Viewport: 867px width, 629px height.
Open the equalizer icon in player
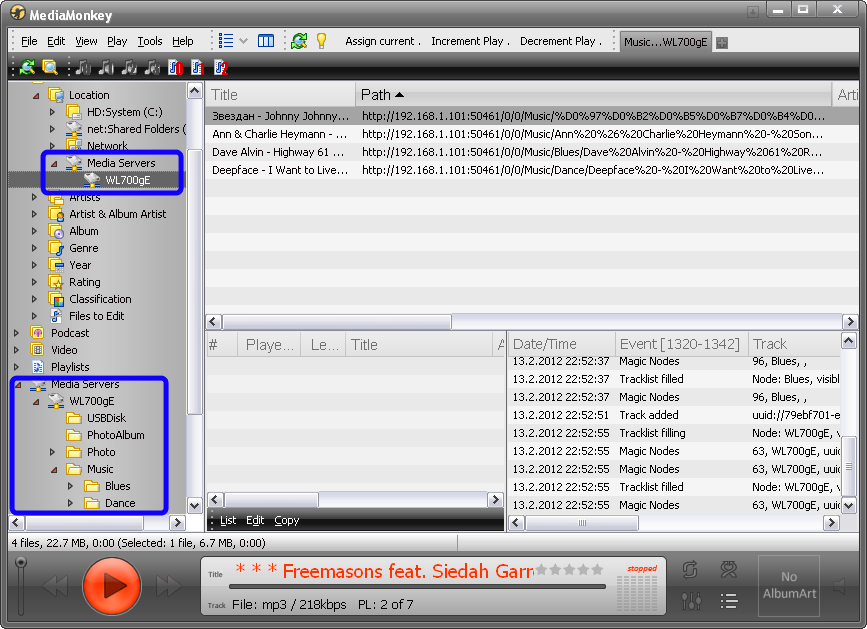point(690,601)
